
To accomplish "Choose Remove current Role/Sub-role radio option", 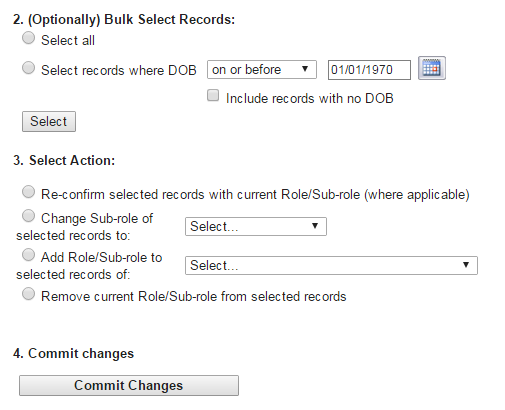I will (x=28, y=294).
